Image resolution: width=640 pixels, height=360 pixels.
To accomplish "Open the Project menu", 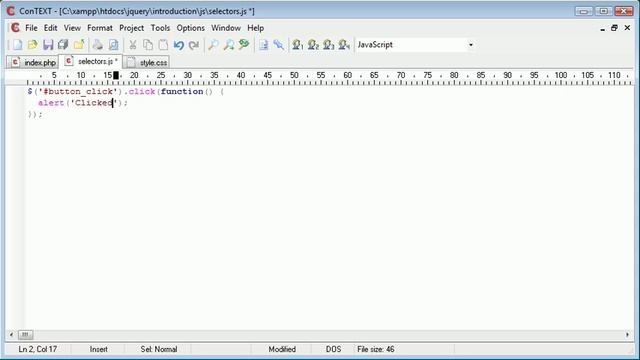I will [131, 28].
